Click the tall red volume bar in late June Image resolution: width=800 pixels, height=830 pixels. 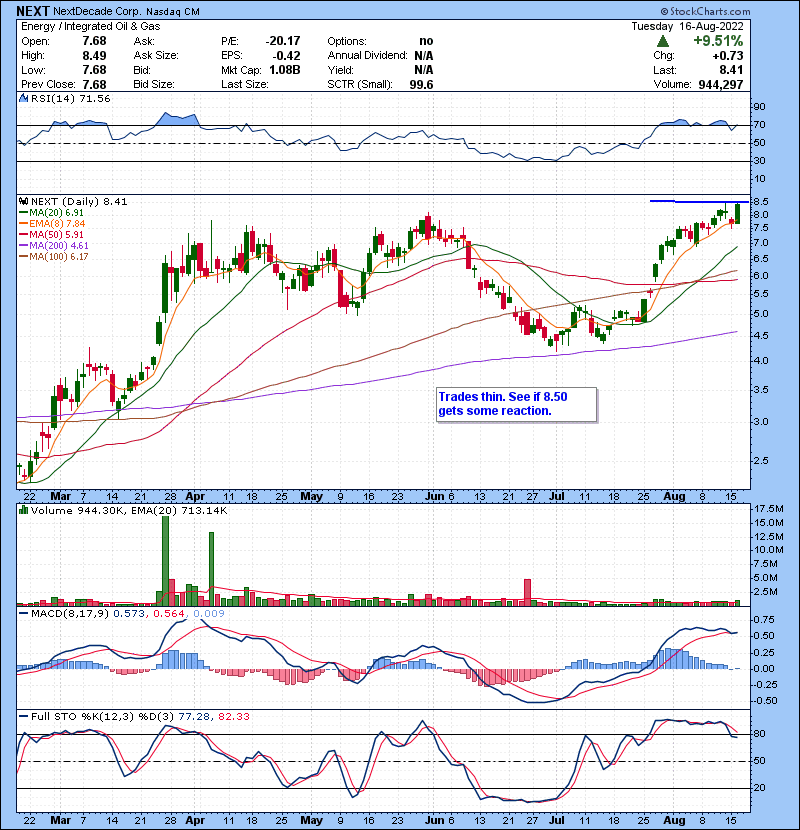click(x=527, y=592)
